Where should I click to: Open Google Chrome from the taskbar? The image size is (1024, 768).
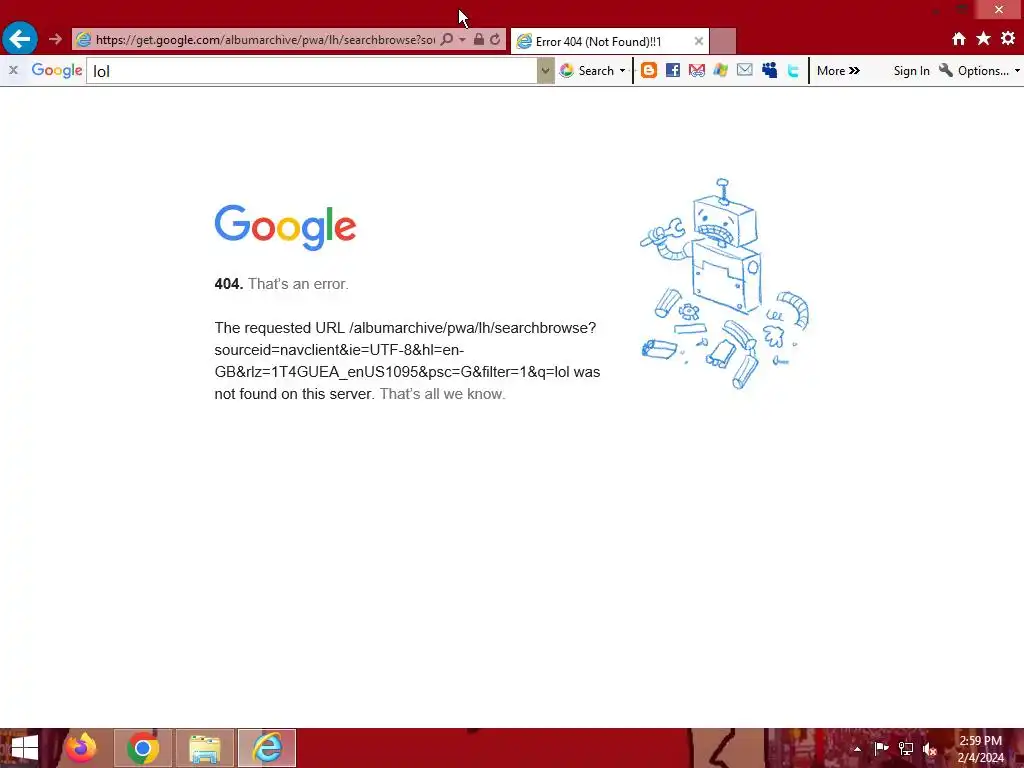pos(143,748)
